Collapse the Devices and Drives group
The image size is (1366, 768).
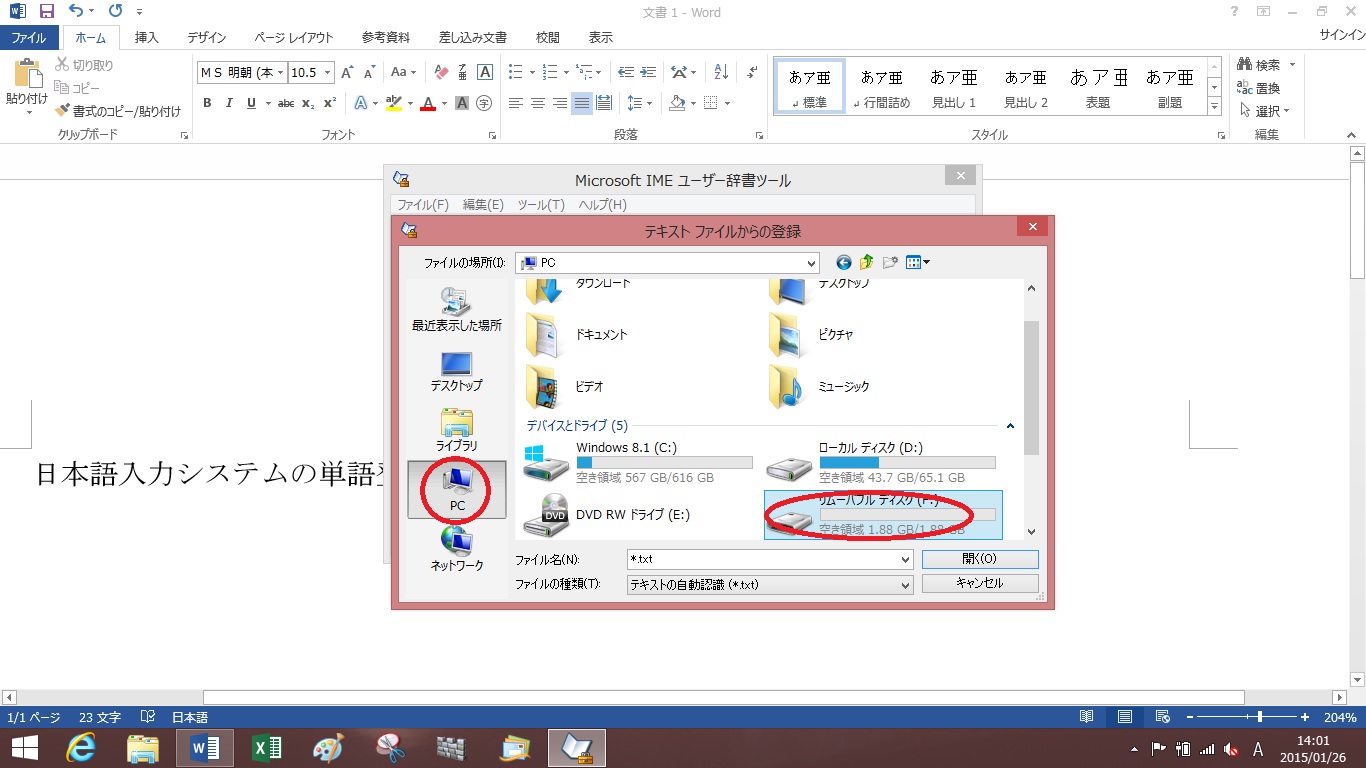(x=1010, y=426)
